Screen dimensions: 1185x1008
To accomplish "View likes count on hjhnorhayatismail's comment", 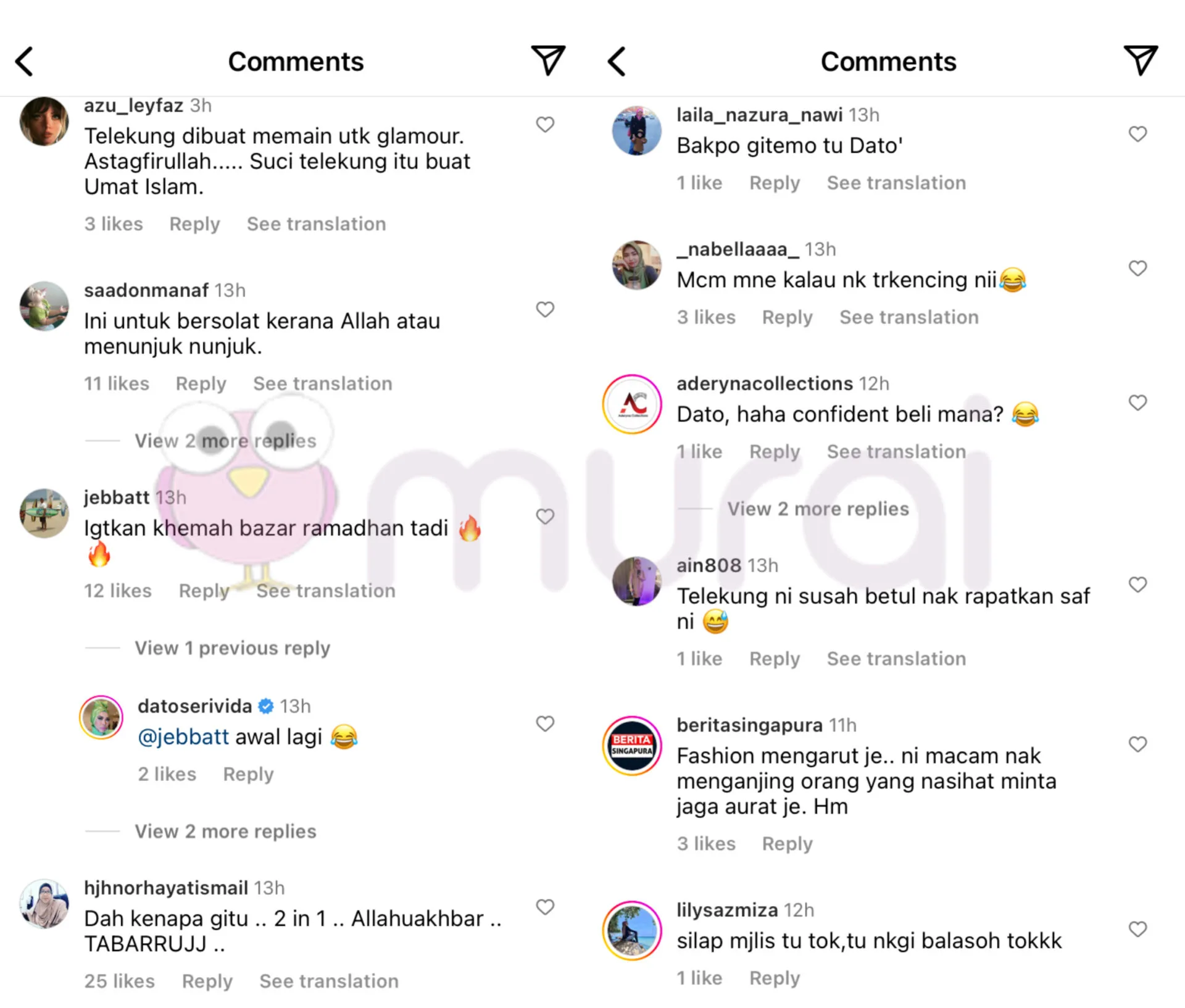I will tap(120, 981).
